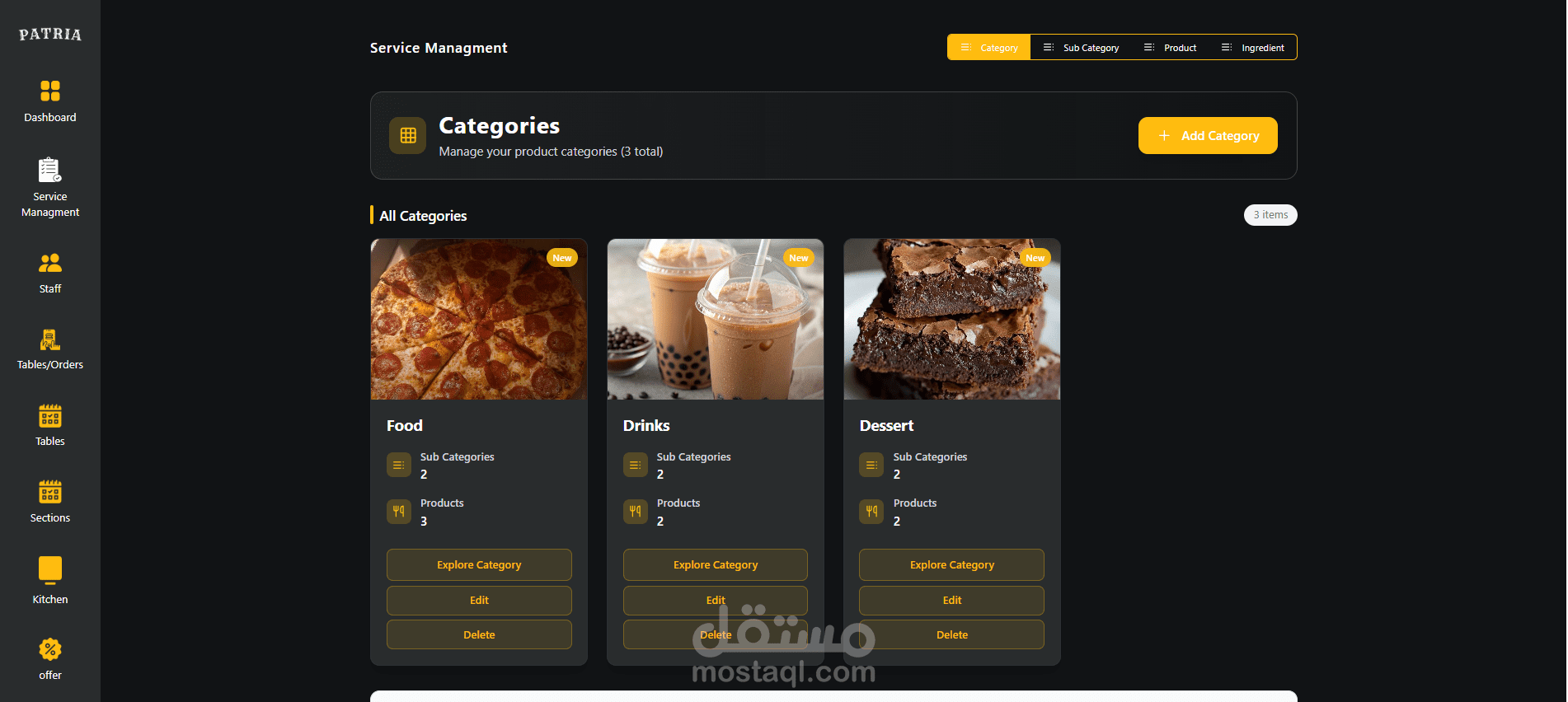Image resolution: width=1568 pixels, height=702 pixels.
Task: Edit the Dessert category
Action: coord(952,601)
